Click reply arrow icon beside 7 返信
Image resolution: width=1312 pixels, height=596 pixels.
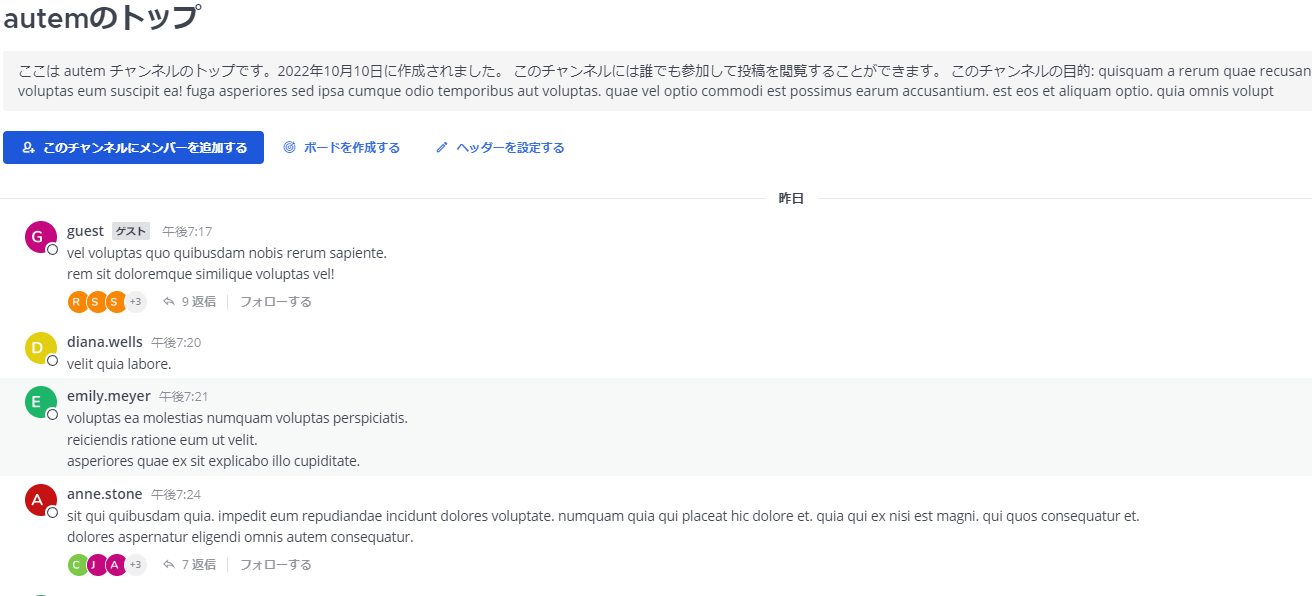[169, 565]
